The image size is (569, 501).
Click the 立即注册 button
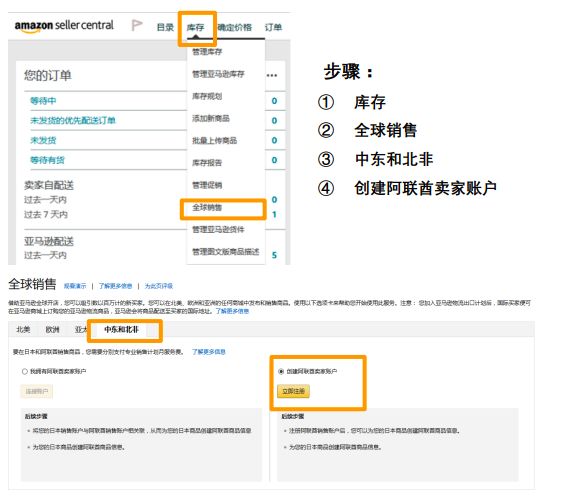tap(293, 391)
